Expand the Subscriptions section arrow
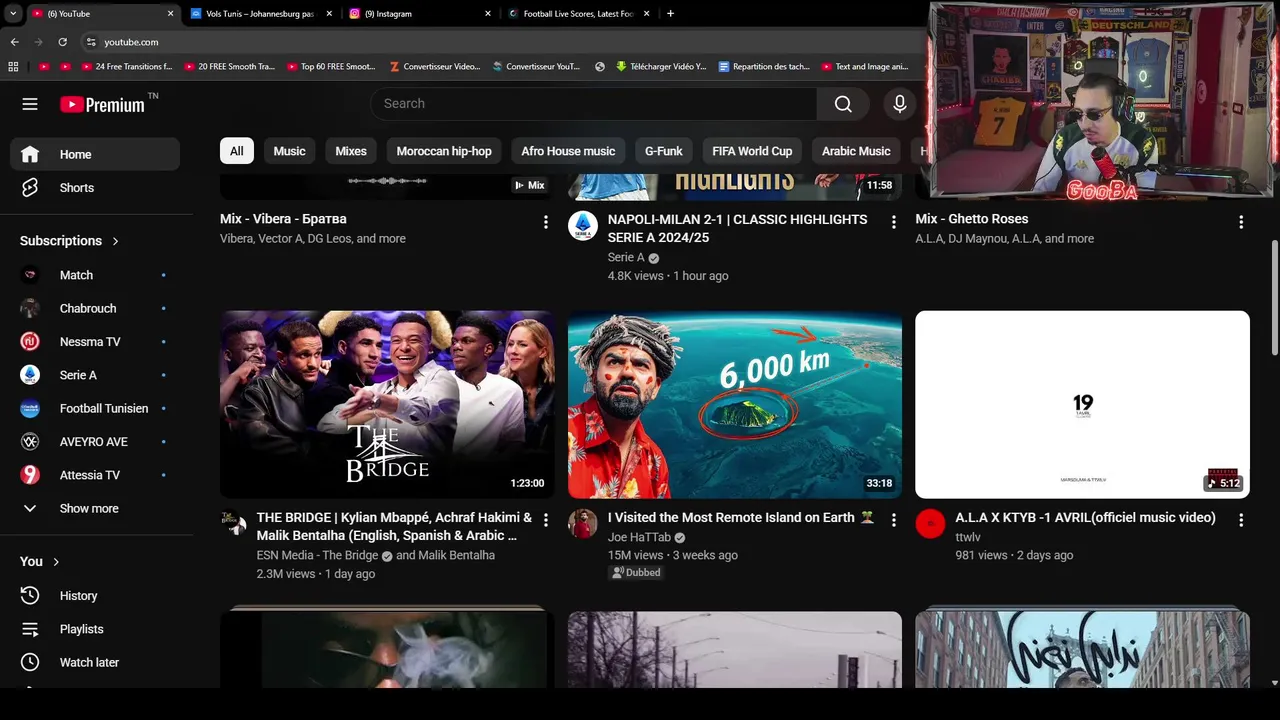 pos(115,241)
